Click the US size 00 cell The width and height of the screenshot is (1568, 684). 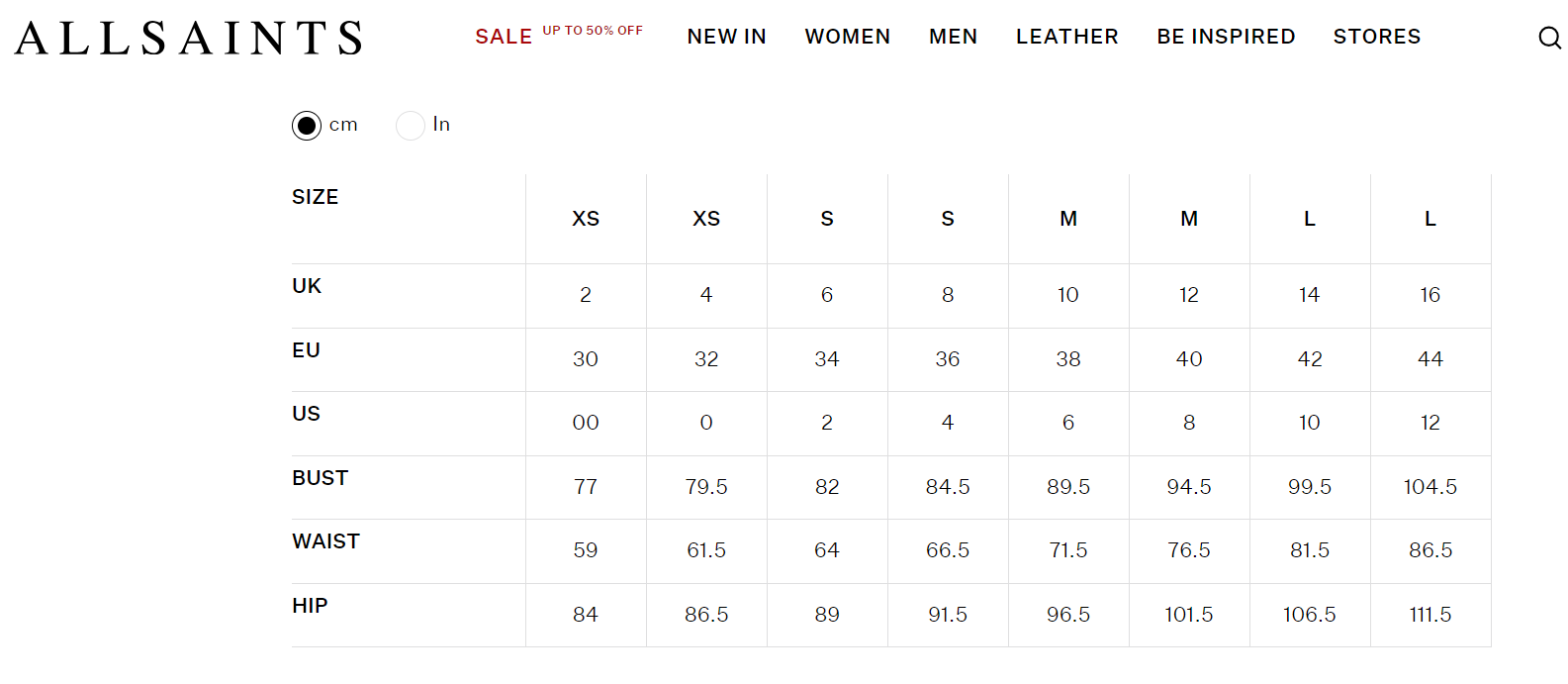click(x=585, y=423)
